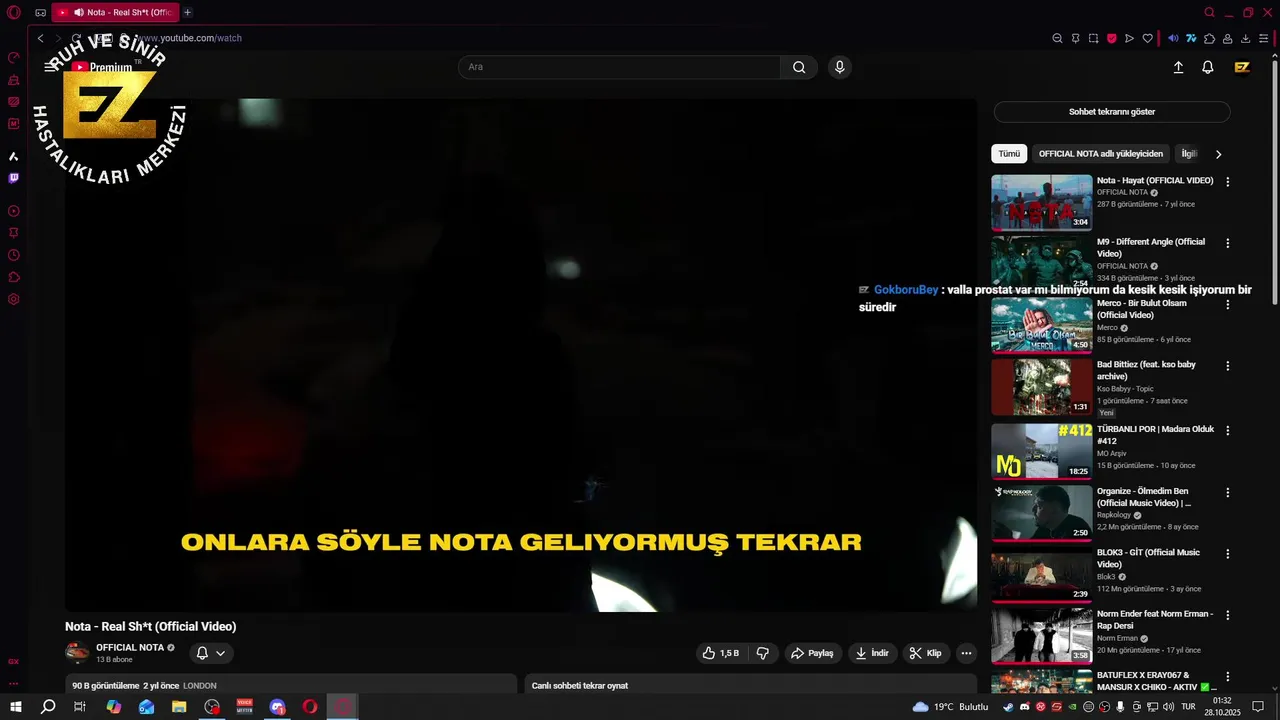Viewport: 1280px width, 720px height.
Task: Search with the YouTube magnifier button
Action: pos(799,67)
